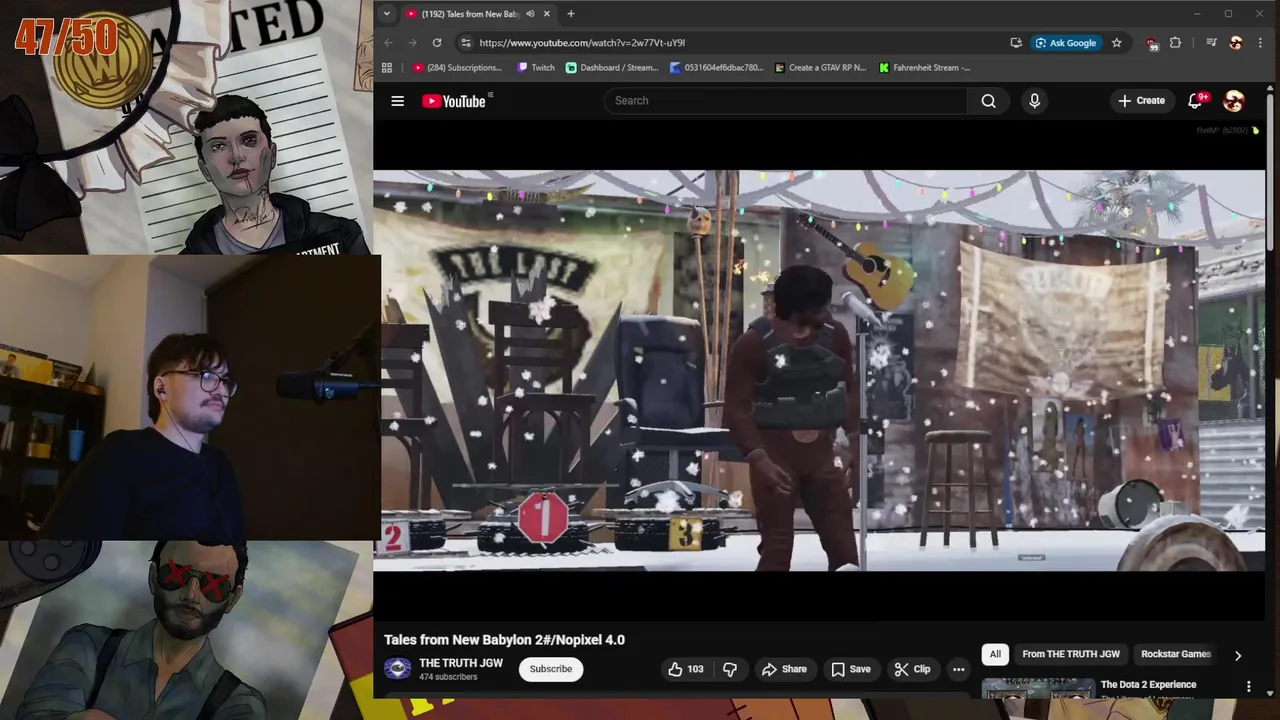
Task: Bookmark this page with the star icon
Action: click(1116, 43)
